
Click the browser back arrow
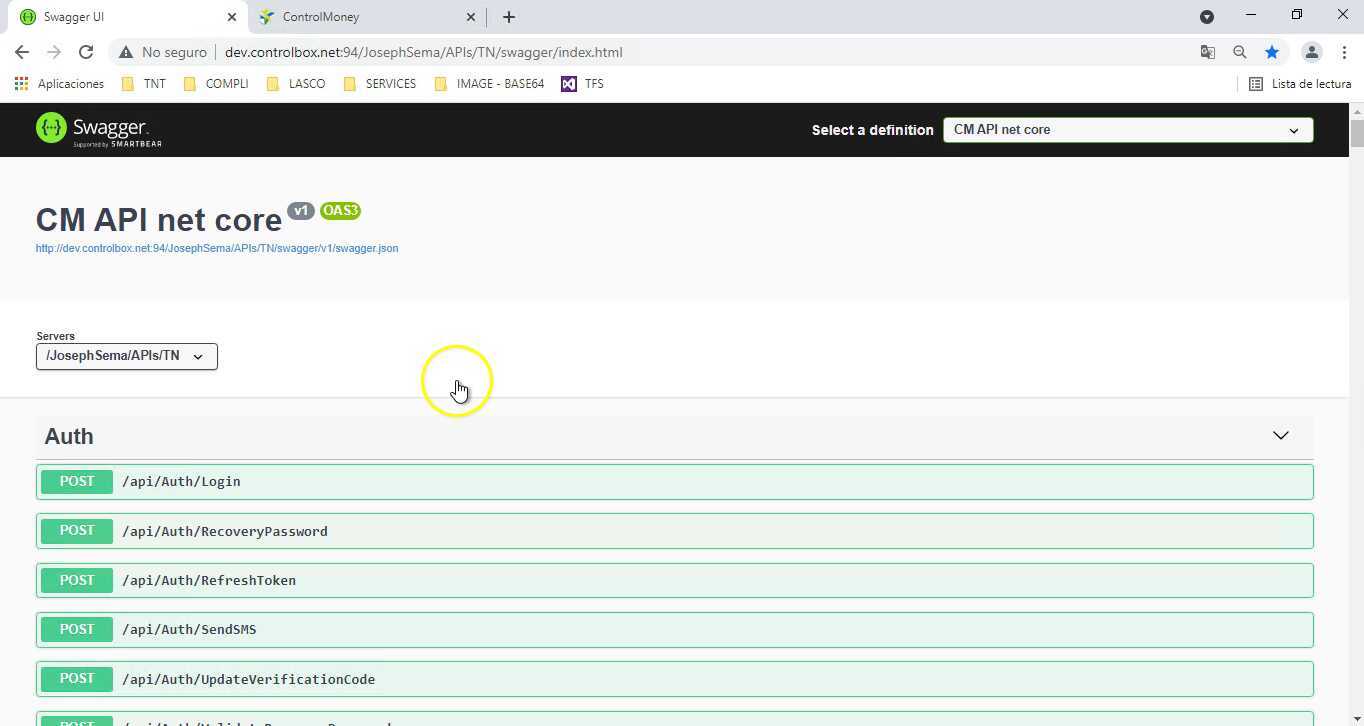pyautogui.click(x=22, y=52)
